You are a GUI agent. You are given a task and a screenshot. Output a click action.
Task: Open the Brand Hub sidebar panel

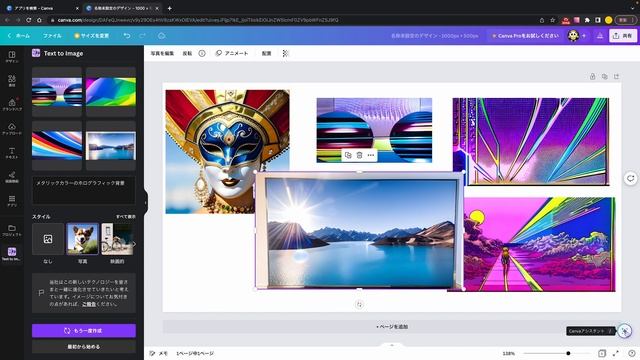pos(12,104)
